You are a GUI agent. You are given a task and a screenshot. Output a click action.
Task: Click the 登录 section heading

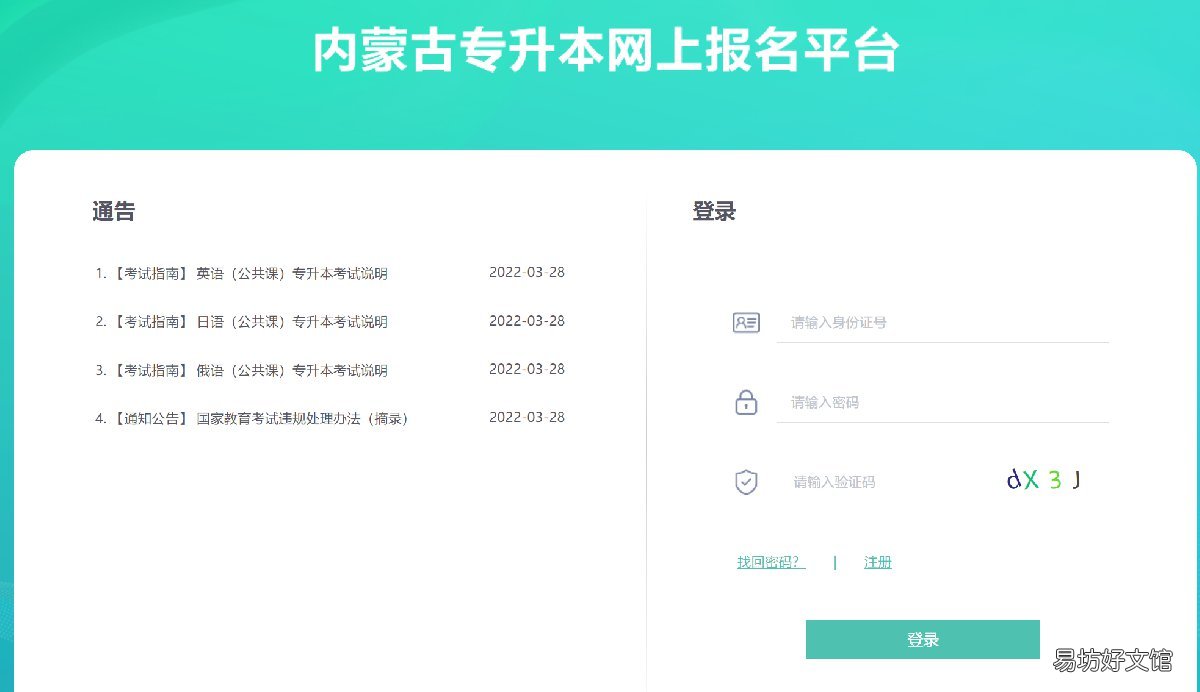point(714,211)
